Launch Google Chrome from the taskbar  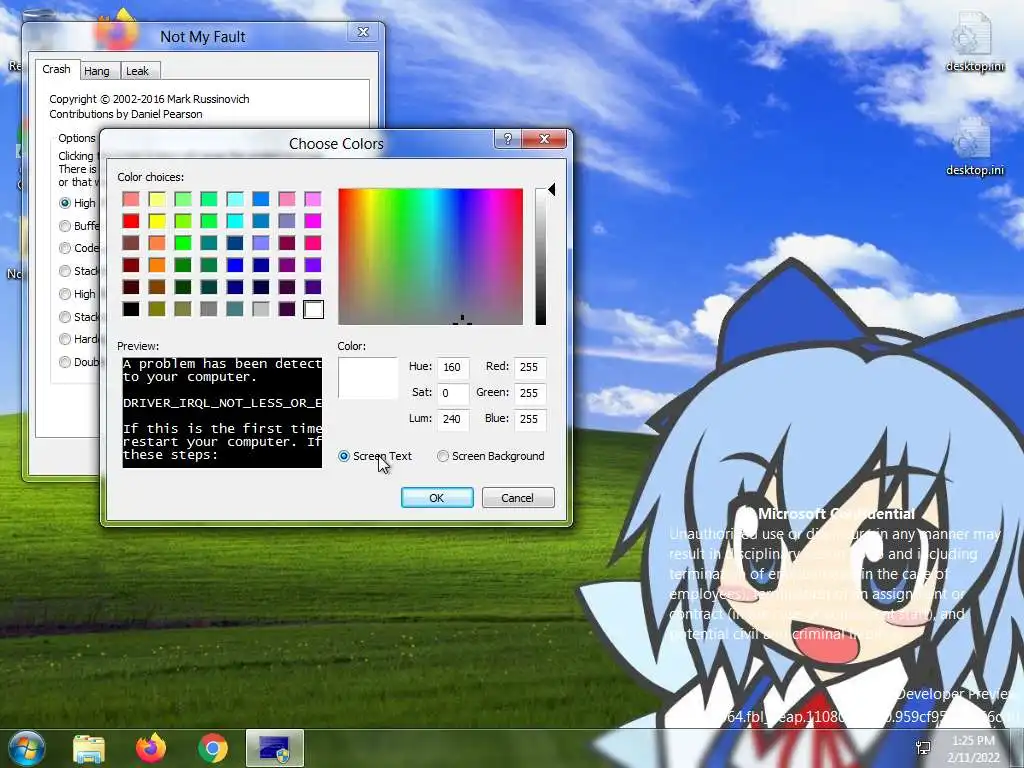[212, 748]
